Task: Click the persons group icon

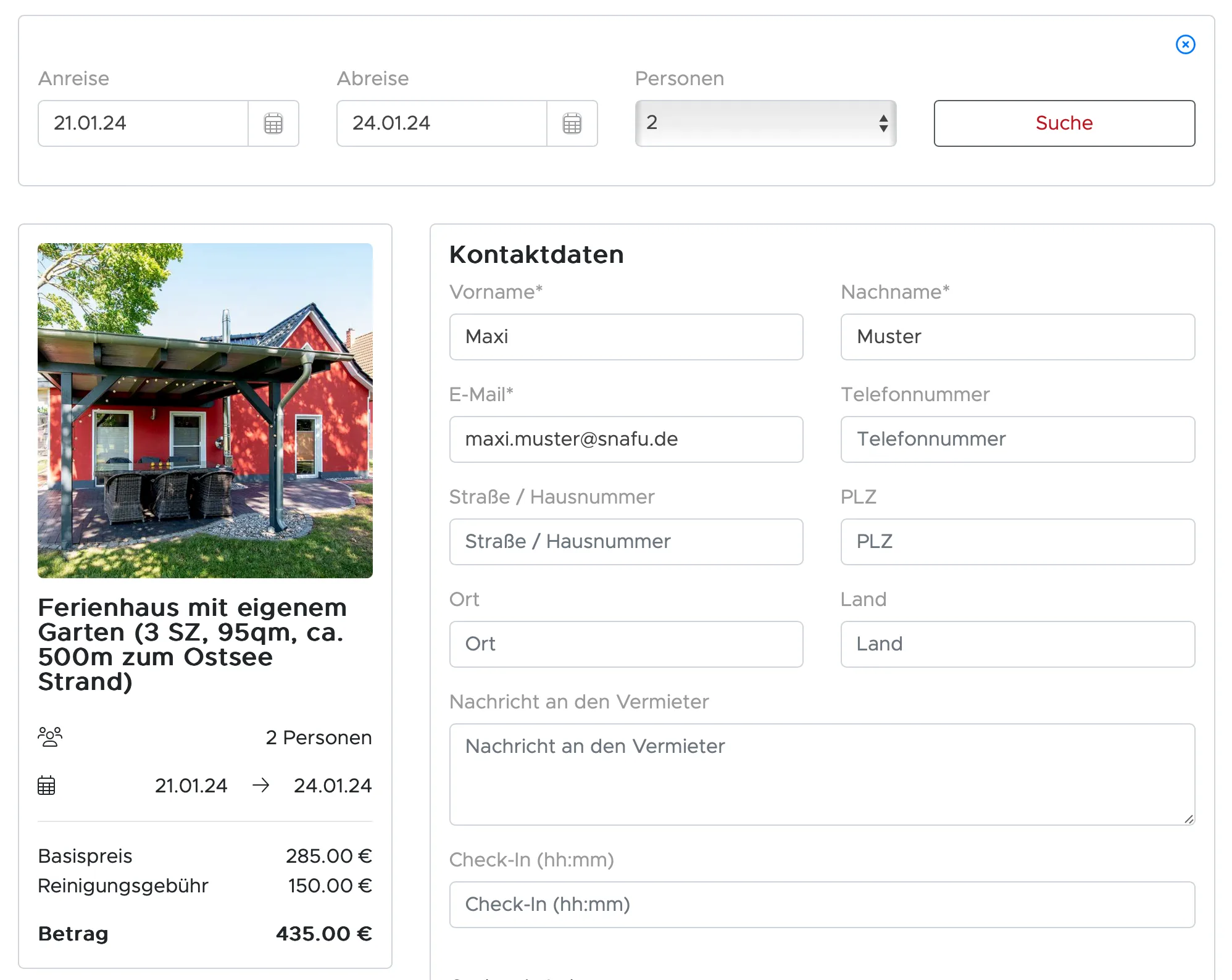Action: coord(50,737)
